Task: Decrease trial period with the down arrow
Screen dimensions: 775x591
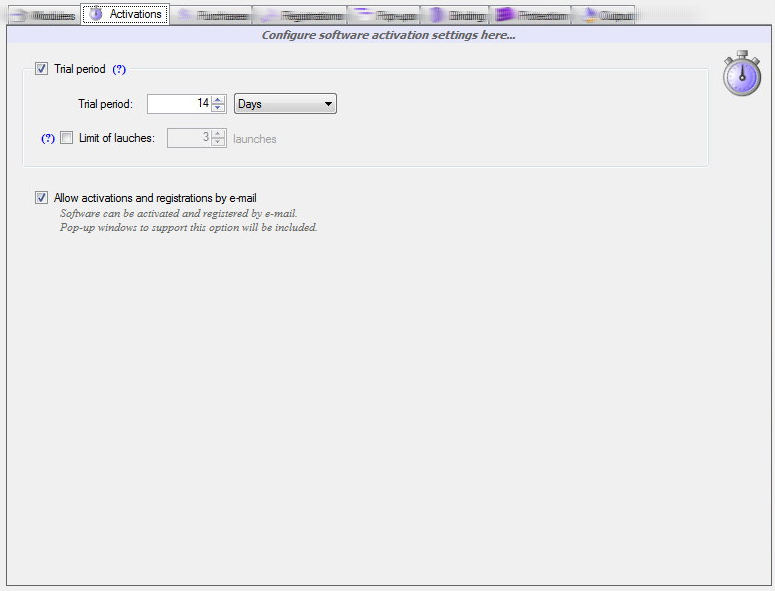Action: (218, 108)
